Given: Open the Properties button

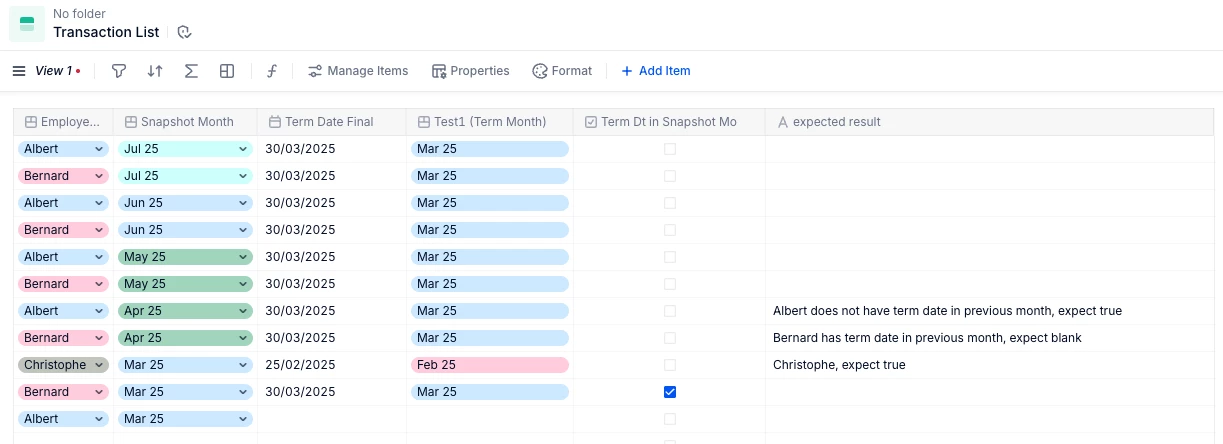Looking at the screenshot, I should point(471,71).
